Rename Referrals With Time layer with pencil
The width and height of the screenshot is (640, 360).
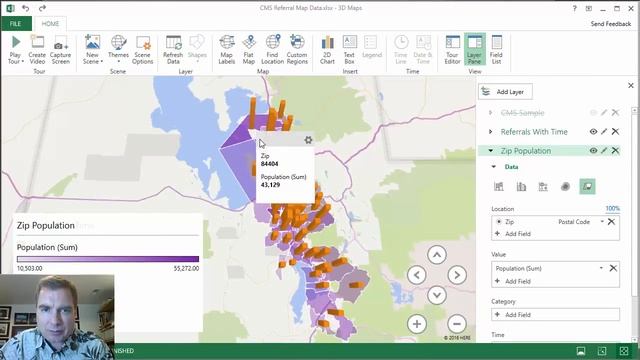[x=604, y=131]
